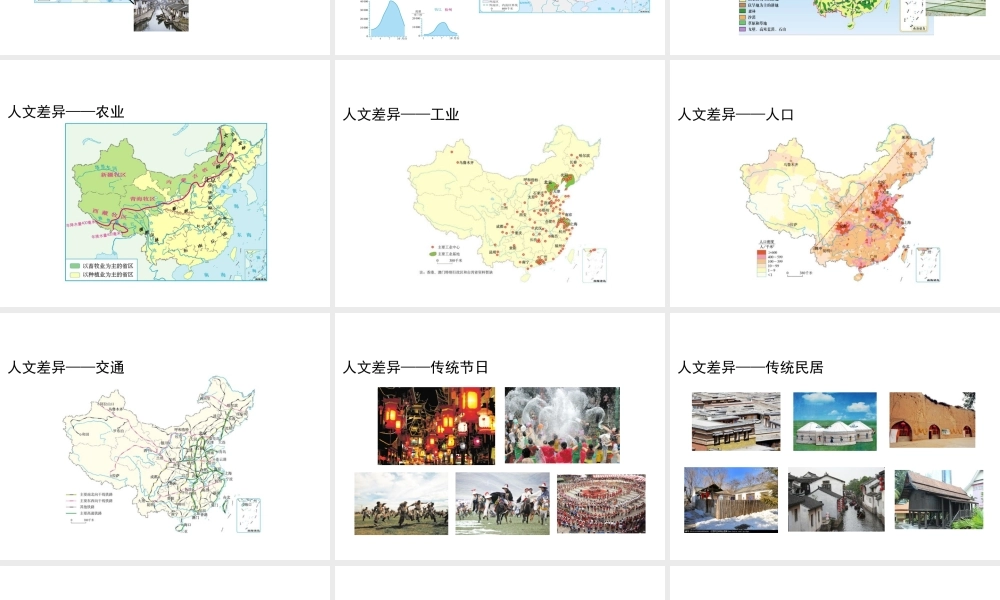Screen dimensions: 1000x600
Task: Click the agriculture map legend box
Action: point(101,270)
